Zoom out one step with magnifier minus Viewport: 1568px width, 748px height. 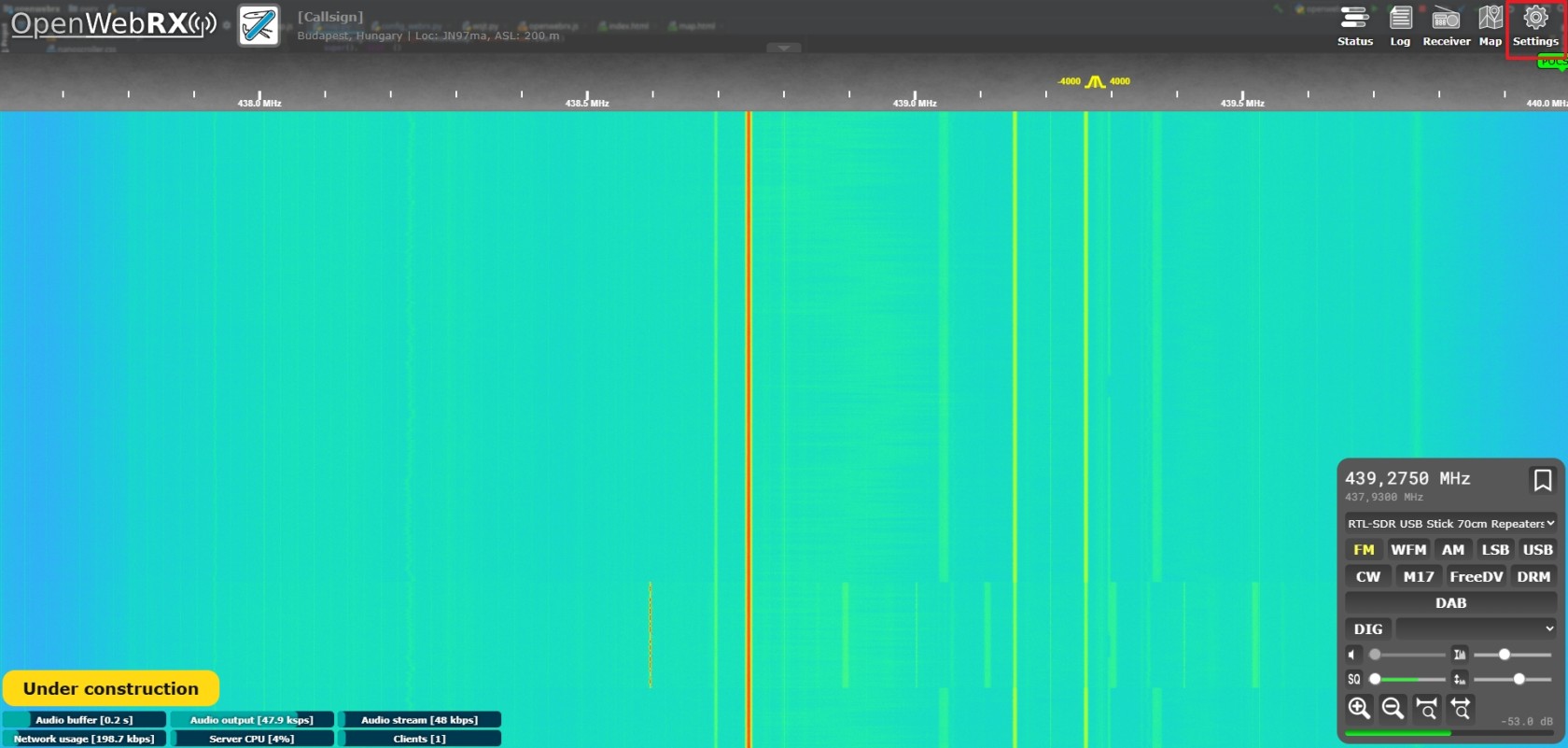pos(1393,708)
